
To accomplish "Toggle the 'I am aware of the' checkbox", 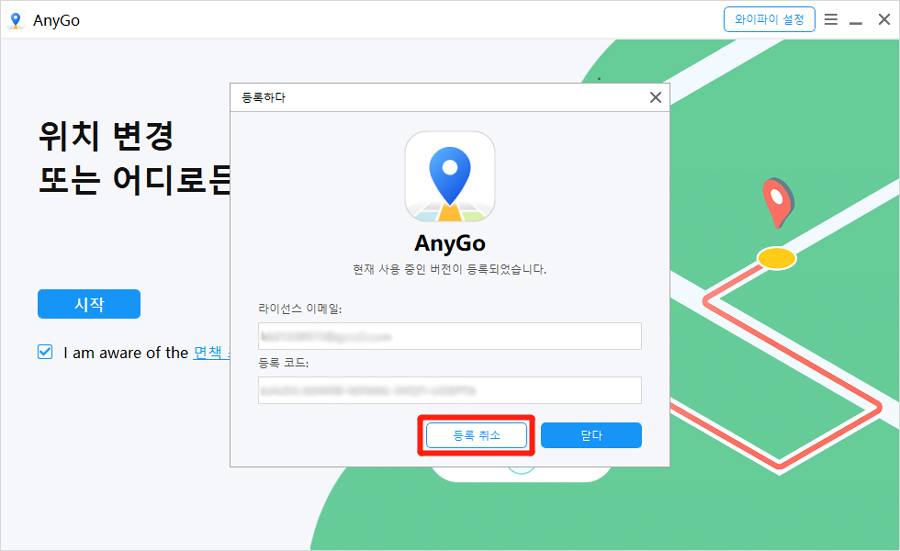I will point(45,352).
